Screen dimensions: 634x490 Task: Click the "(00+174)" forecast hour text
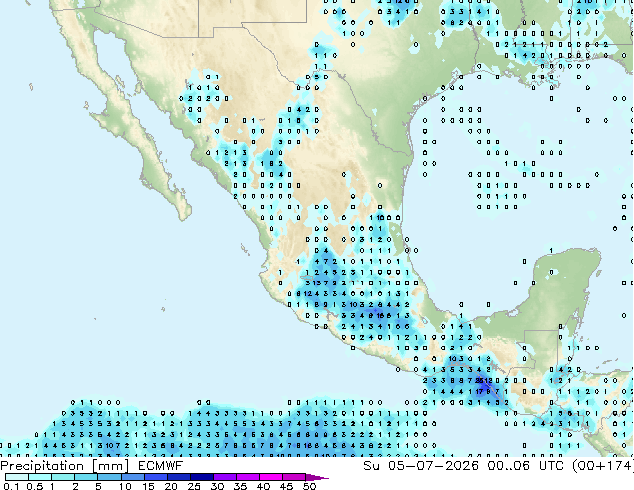coord(603,466)
